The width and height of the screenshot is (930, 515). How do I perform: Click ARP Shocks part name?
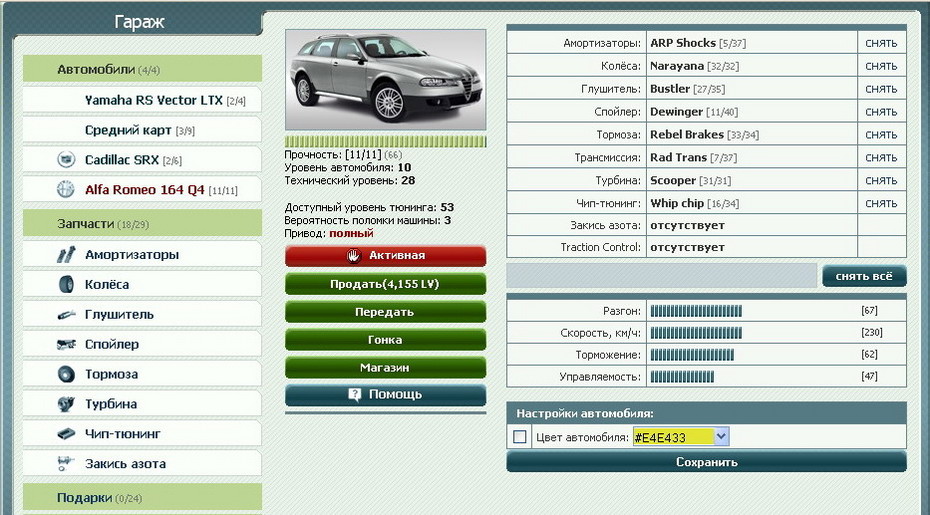683,43
